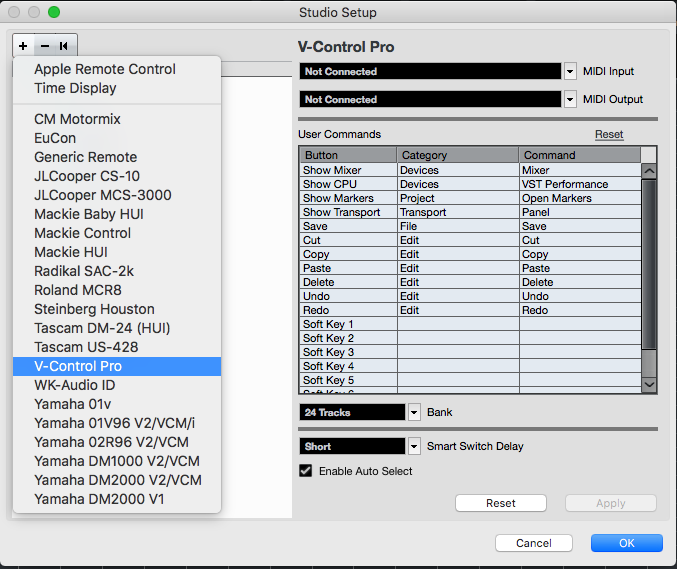Click the Apply button
677x569 pixels.
click(x=611, y=503)
